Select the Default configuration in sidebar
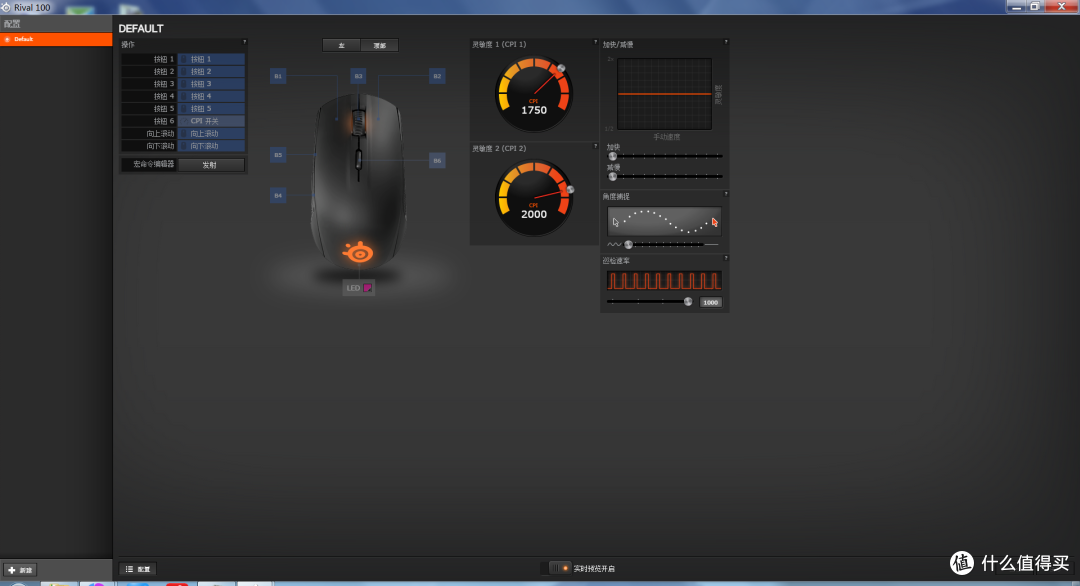This screenshot has height=586, width=1080. coord(56,39)
